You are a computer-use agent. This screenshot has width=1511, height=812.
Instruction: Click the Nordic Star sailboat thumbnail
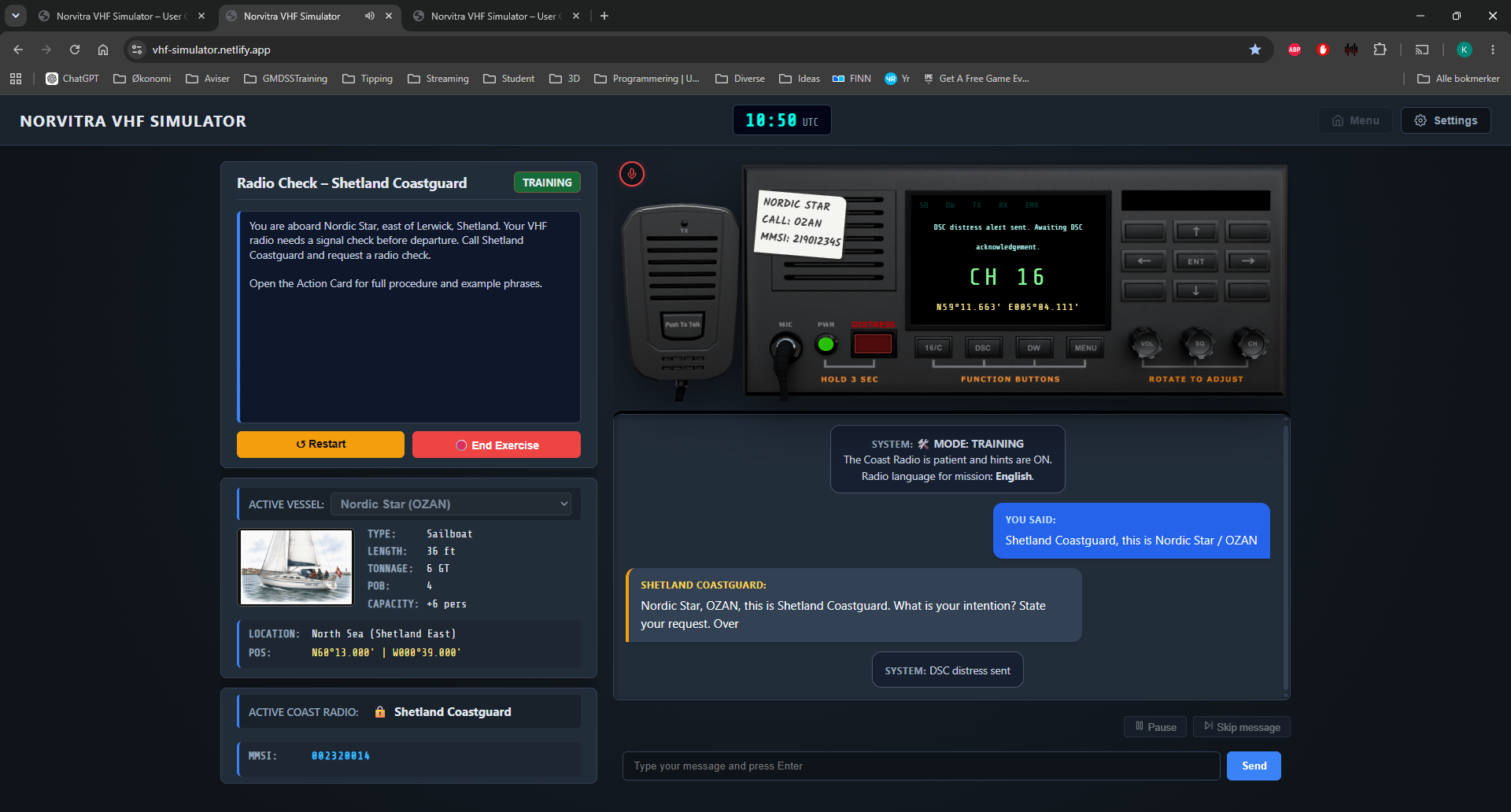(x=297, y=567)
